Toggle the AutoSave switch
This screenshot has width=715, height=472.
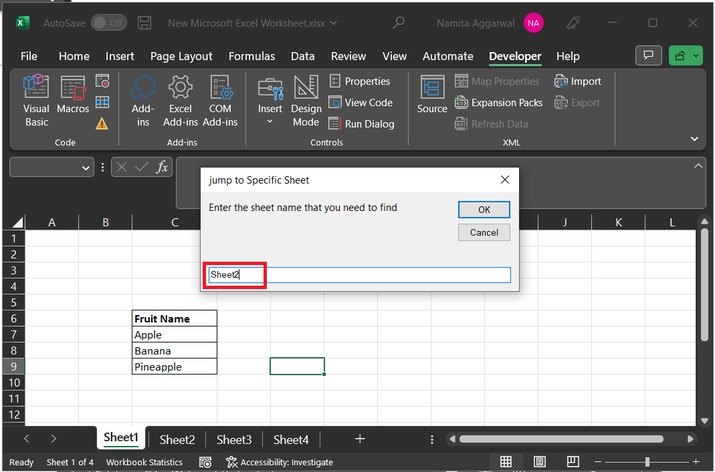[x=108, y=22]
